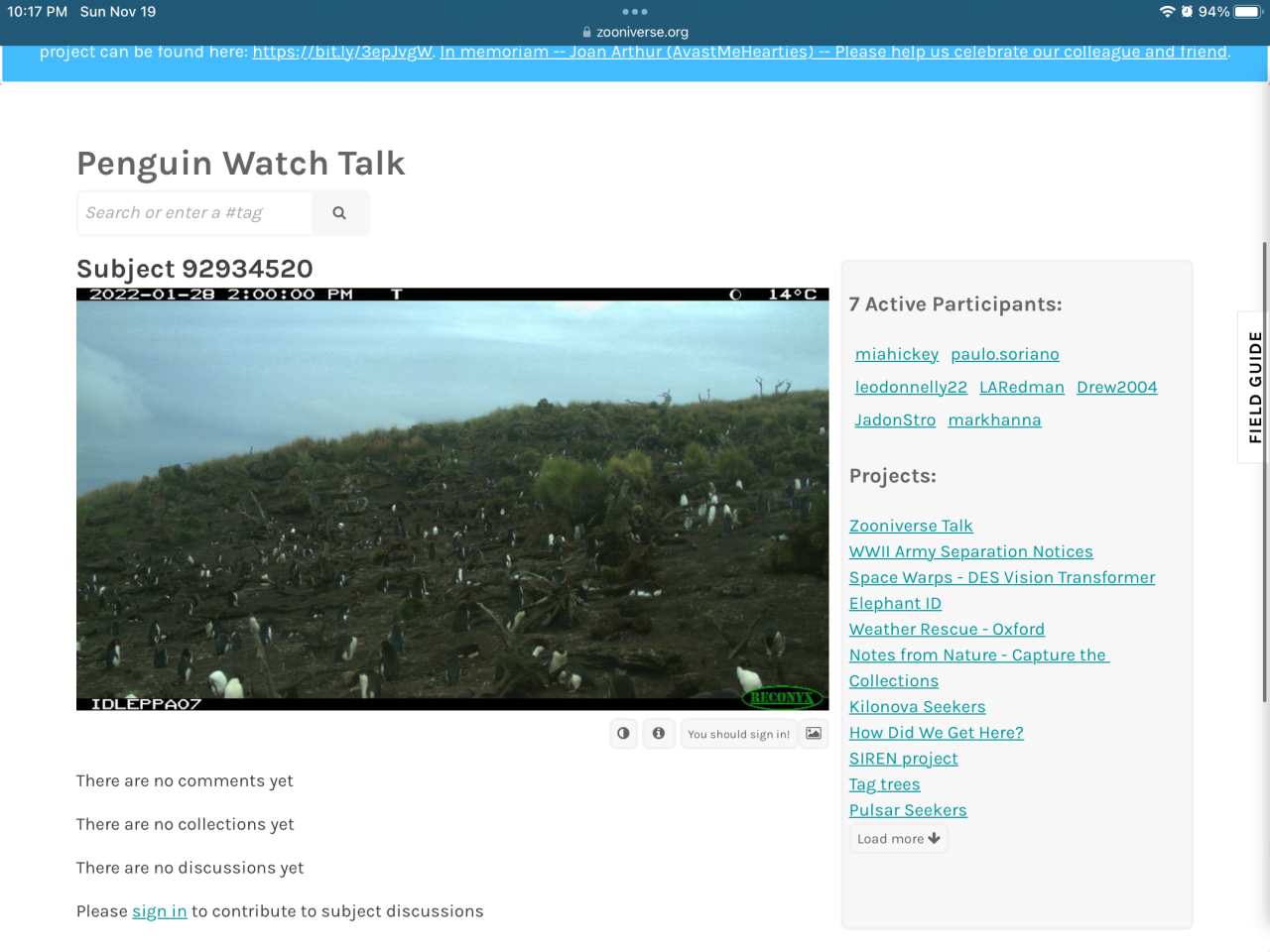Open the SIREN project link
The image size is (1270, 952).
904,758
